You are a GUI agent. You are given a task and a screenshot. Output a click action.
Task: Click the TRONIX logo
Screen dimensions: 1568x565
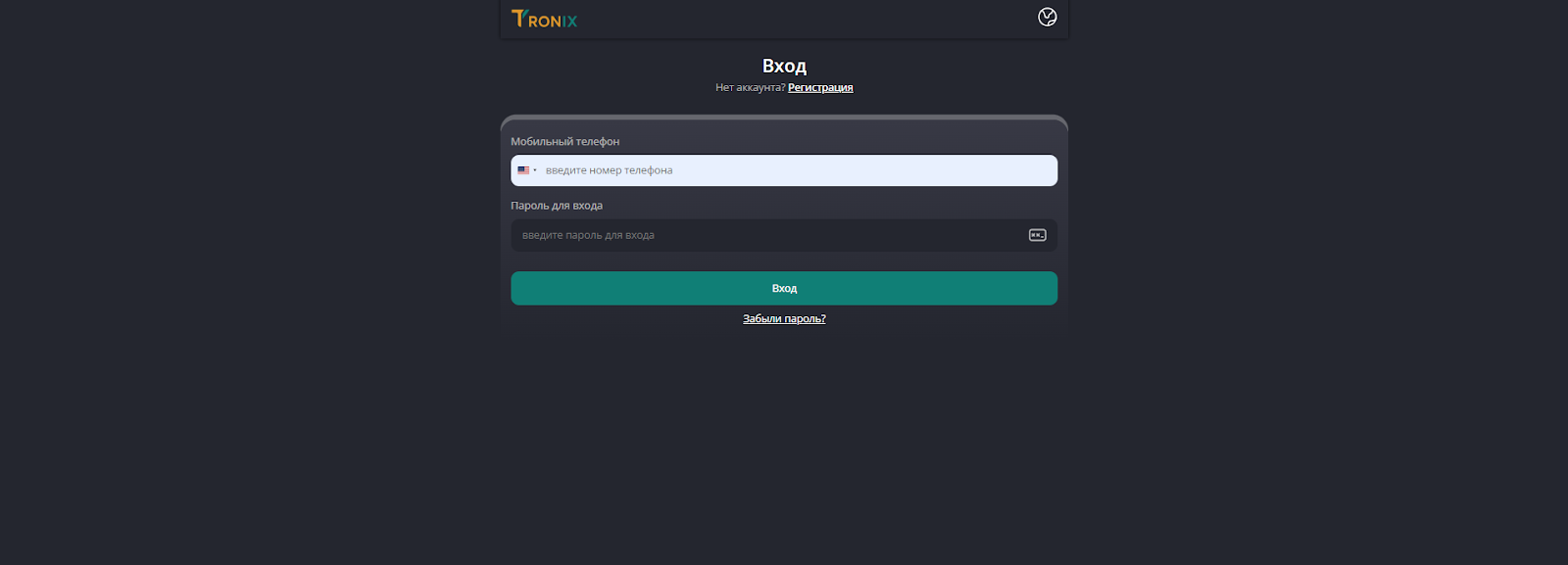(544, 19)
